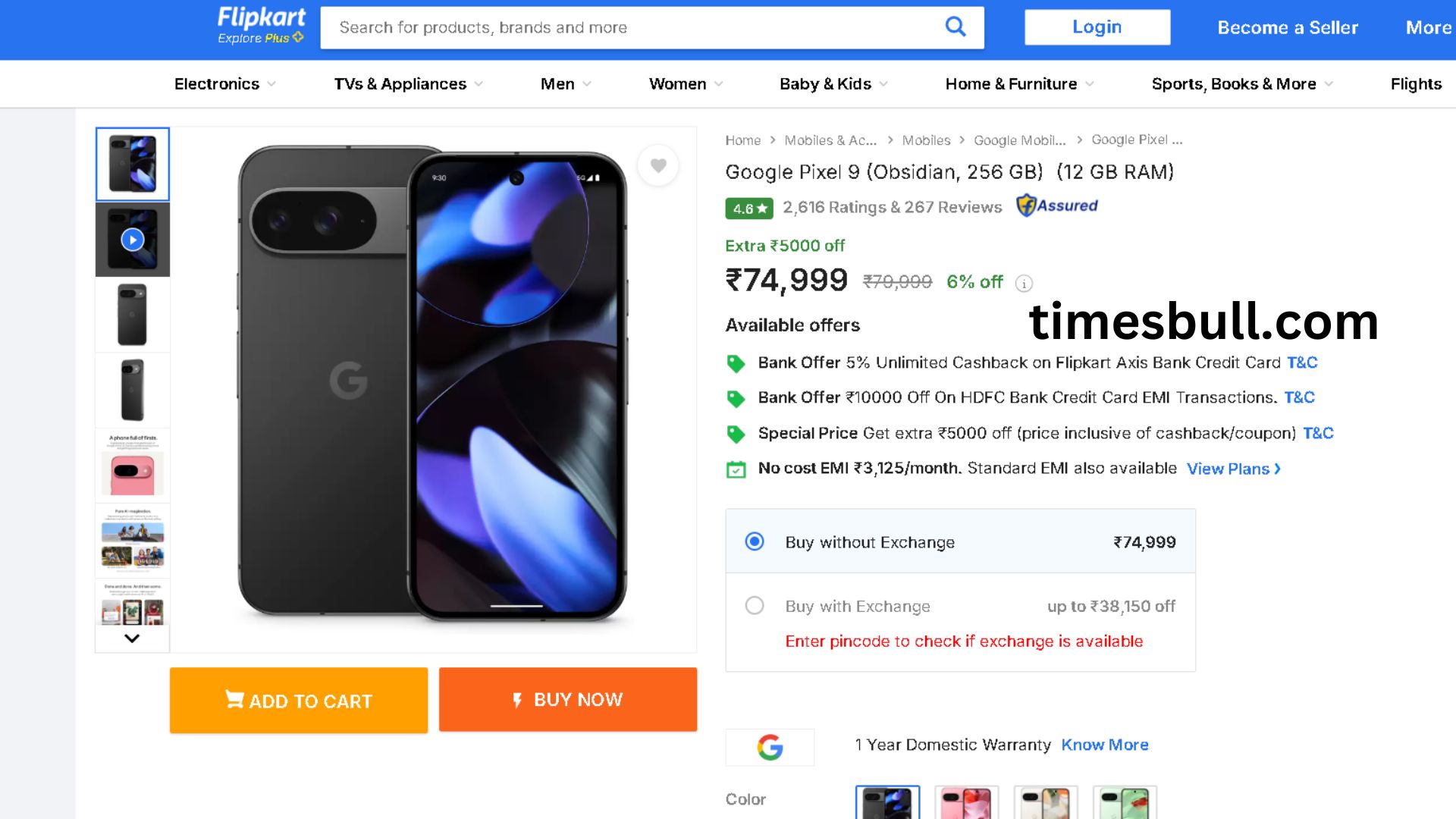Click the product search input field
The image size is (1456, 819).
(x=629, y=27)
